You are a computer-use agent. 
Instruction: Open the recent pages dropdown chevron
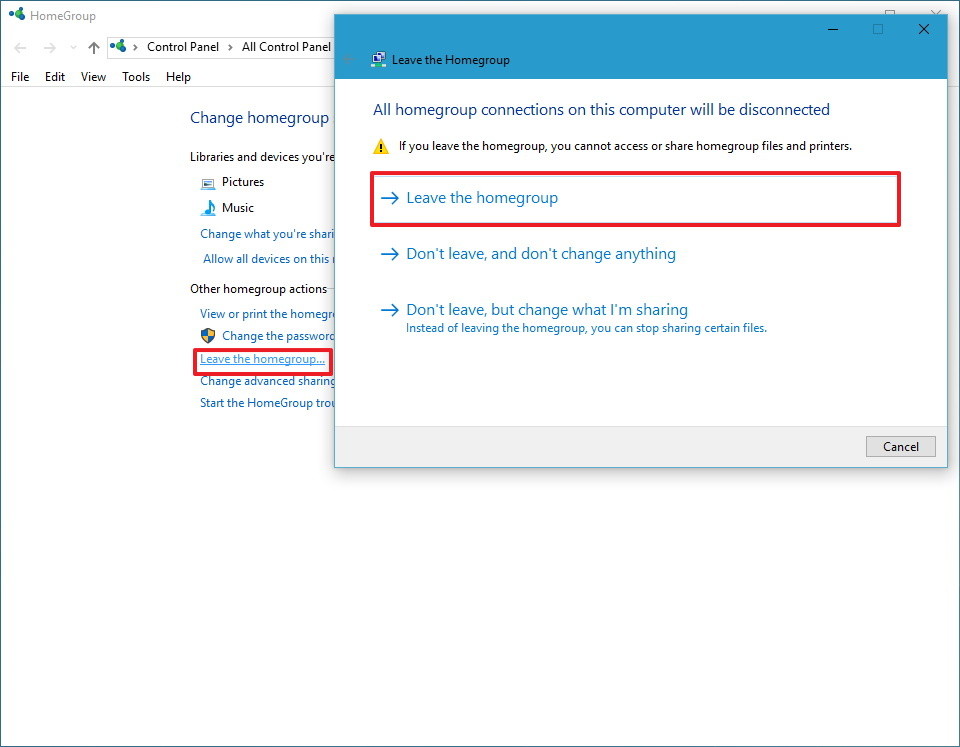pos(72,47)
